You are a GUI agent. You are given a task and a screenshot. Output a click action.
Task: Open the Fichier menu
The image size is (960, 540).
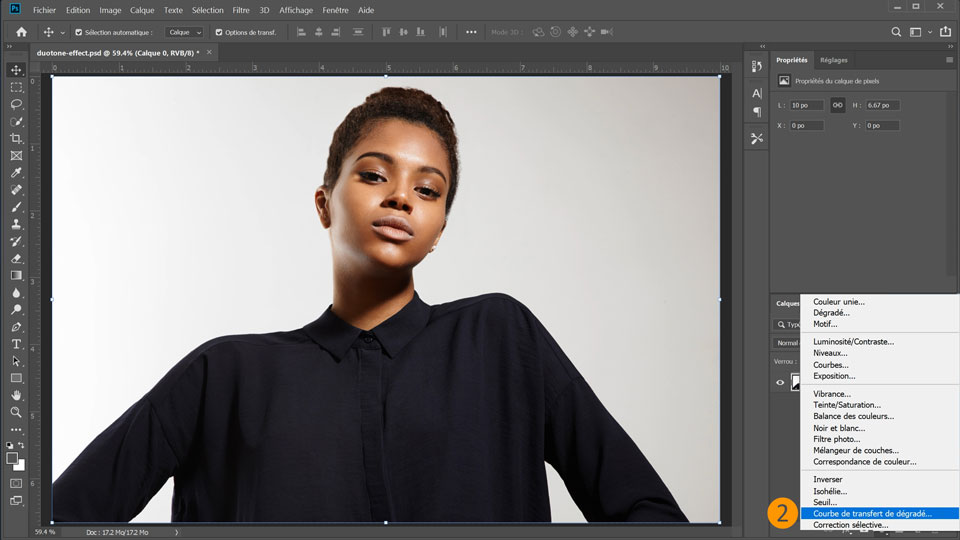click(x=44, y=10)
